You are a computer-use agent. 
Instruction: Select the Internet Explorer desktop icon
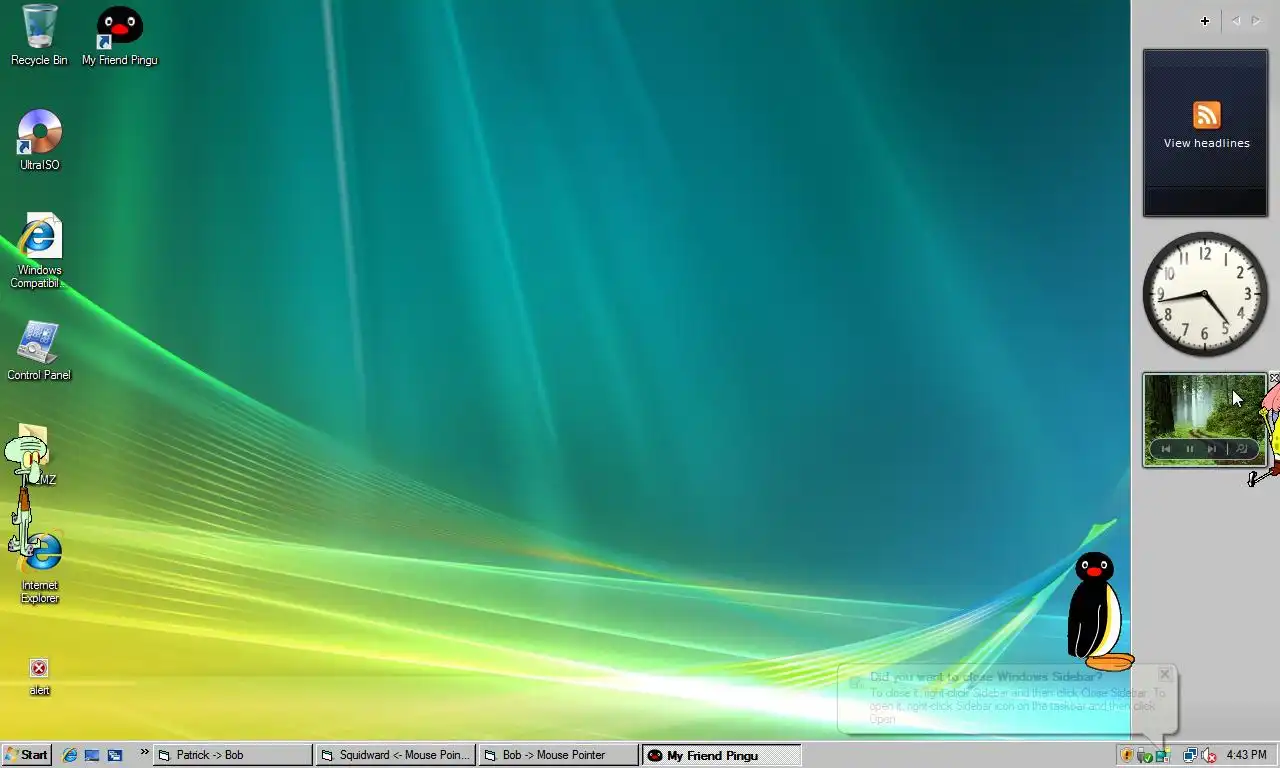click(x=40, y=568)
